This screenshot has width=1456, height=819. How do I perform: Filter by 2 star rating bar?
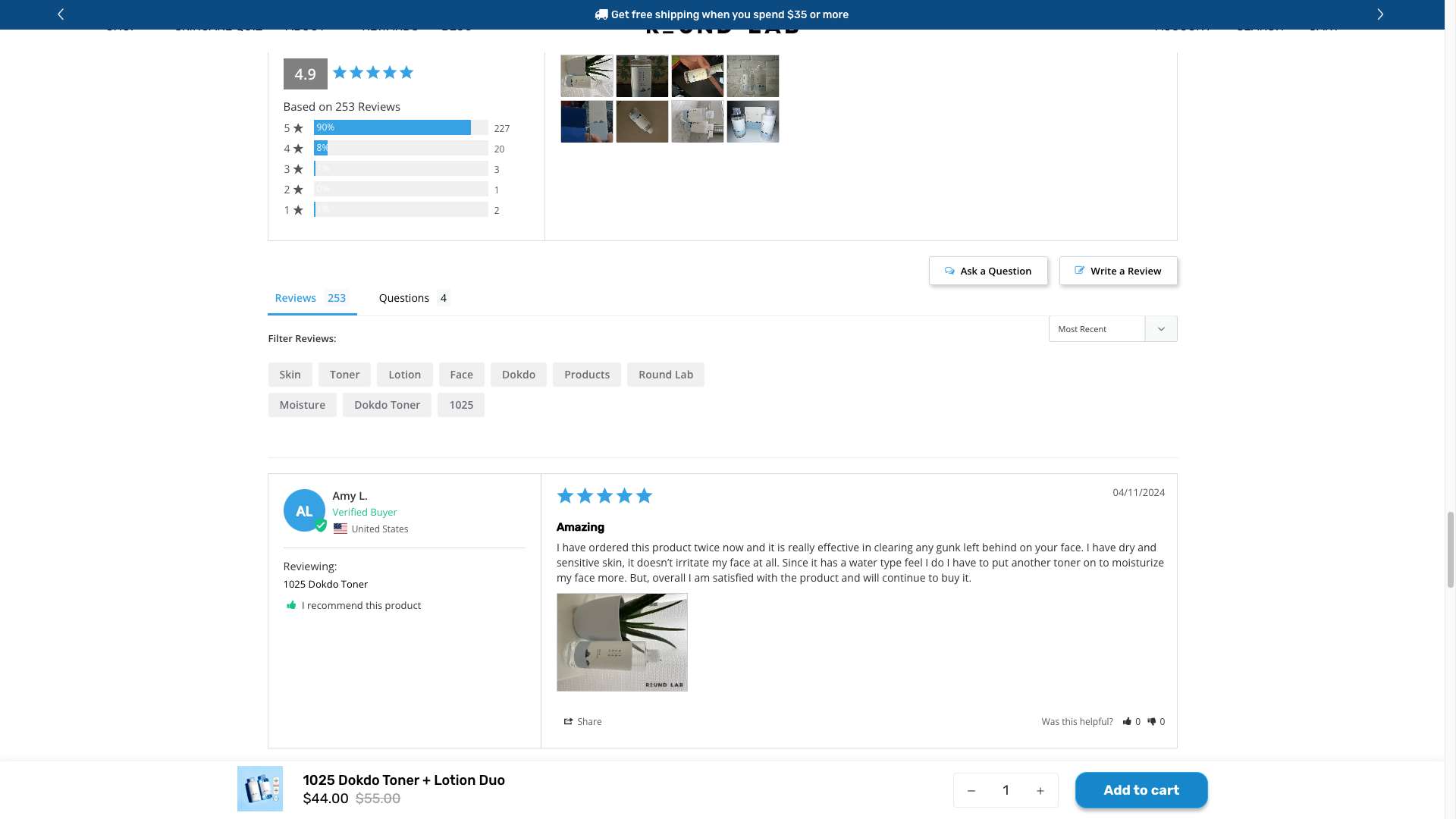[400, 189]
